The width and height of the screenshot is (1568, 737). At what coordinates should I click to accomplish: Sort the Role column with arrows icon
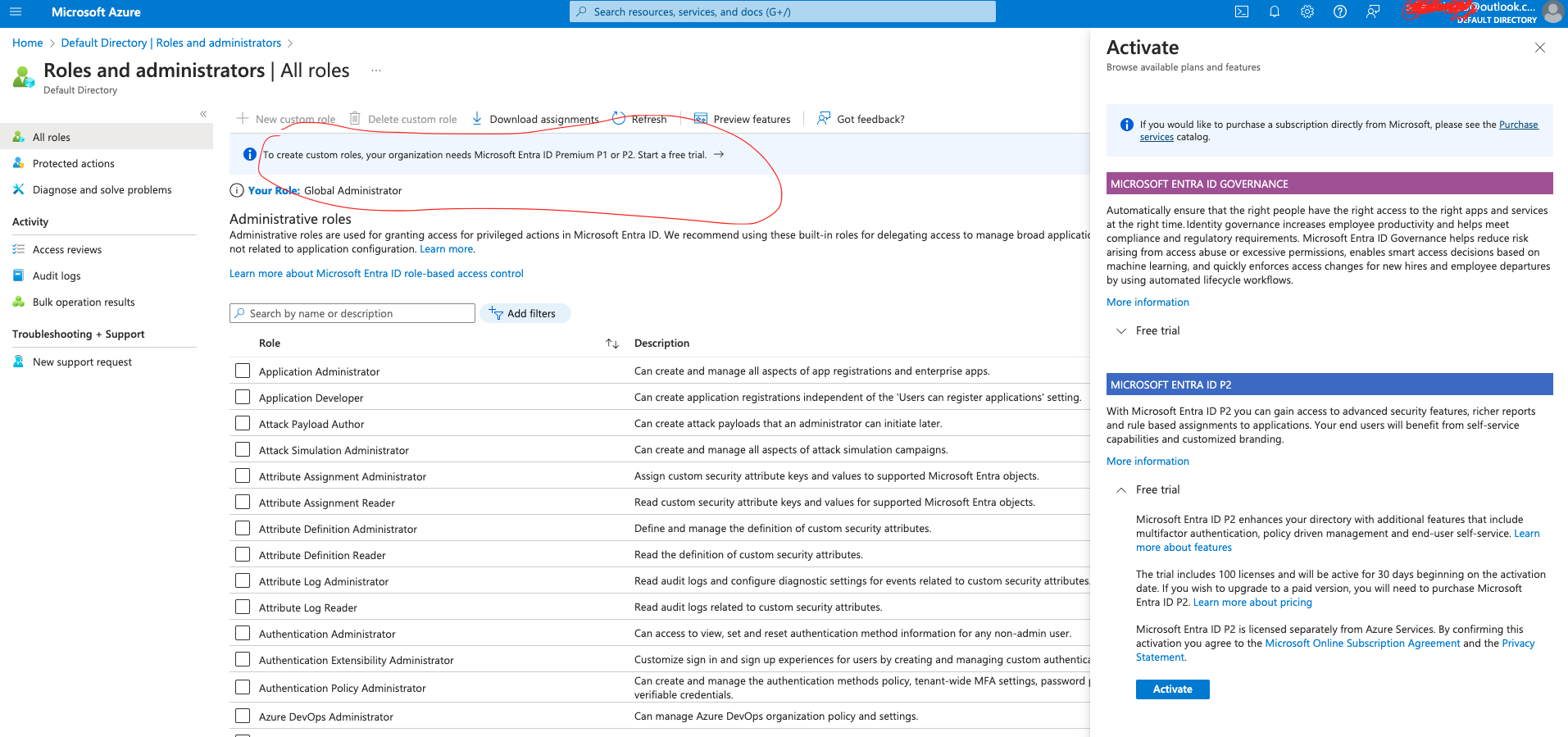[x=612, y=343]
